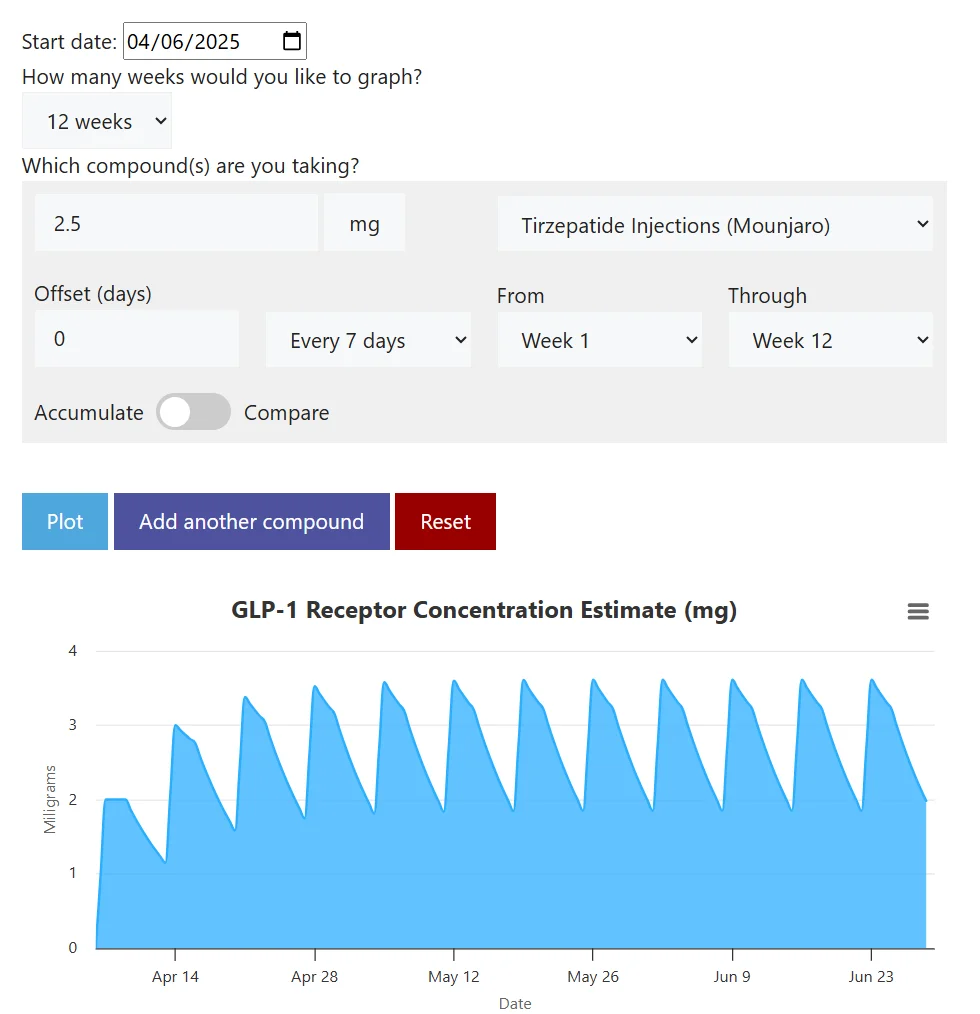Open the From Week 1 dropdown
Viewport: 980px width, 1014px height.
[x=600, y=340]
